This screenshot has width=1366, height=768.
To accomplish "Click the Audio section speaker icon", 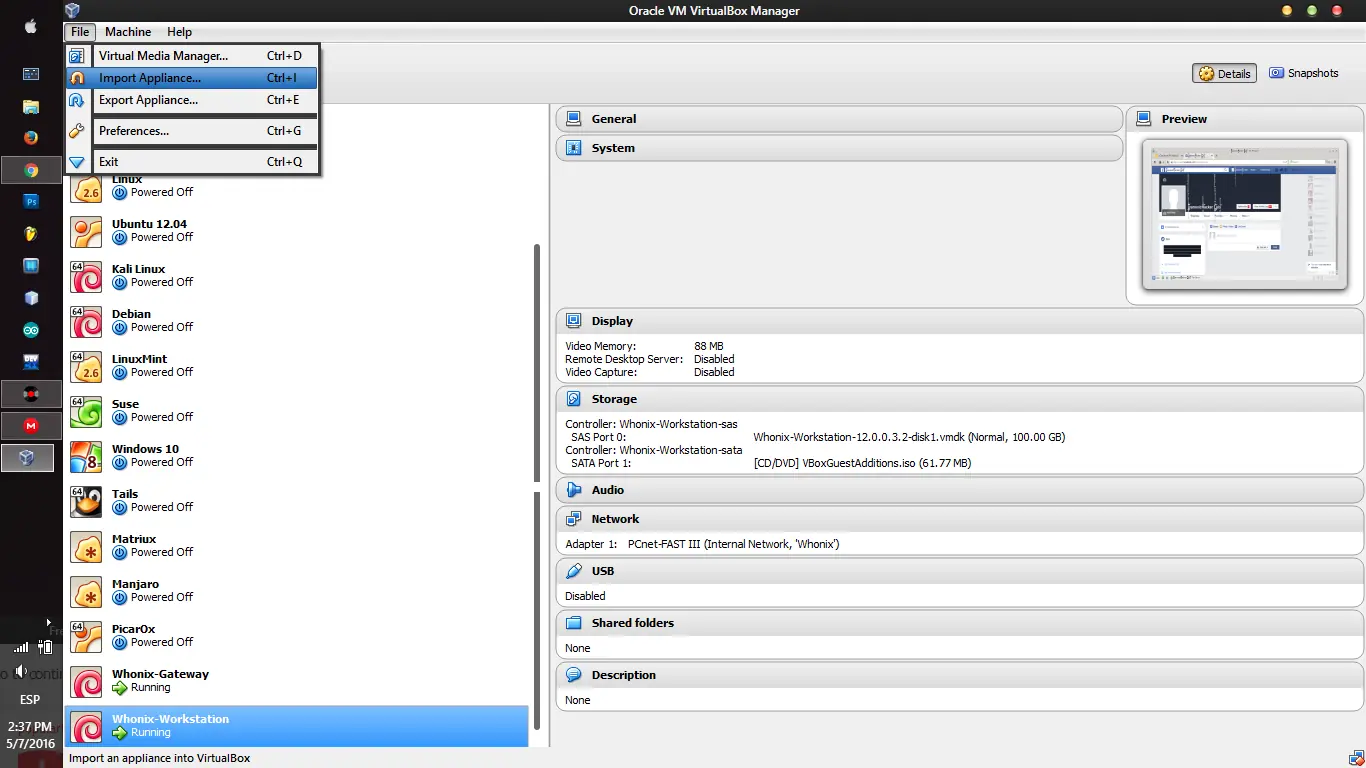I will (574, 490).
